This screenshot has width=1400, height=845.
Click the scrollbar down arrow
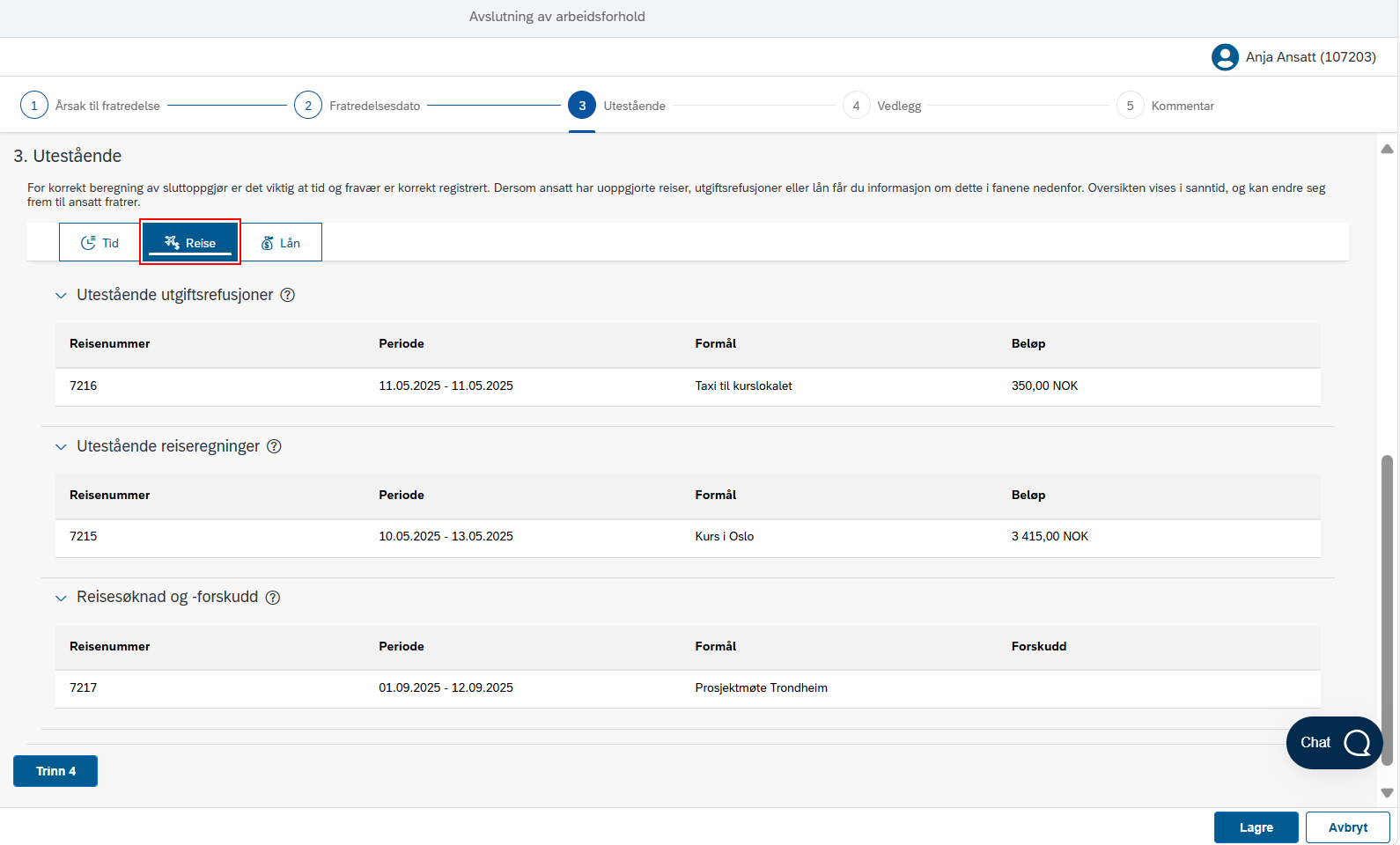coord(1387,793)
